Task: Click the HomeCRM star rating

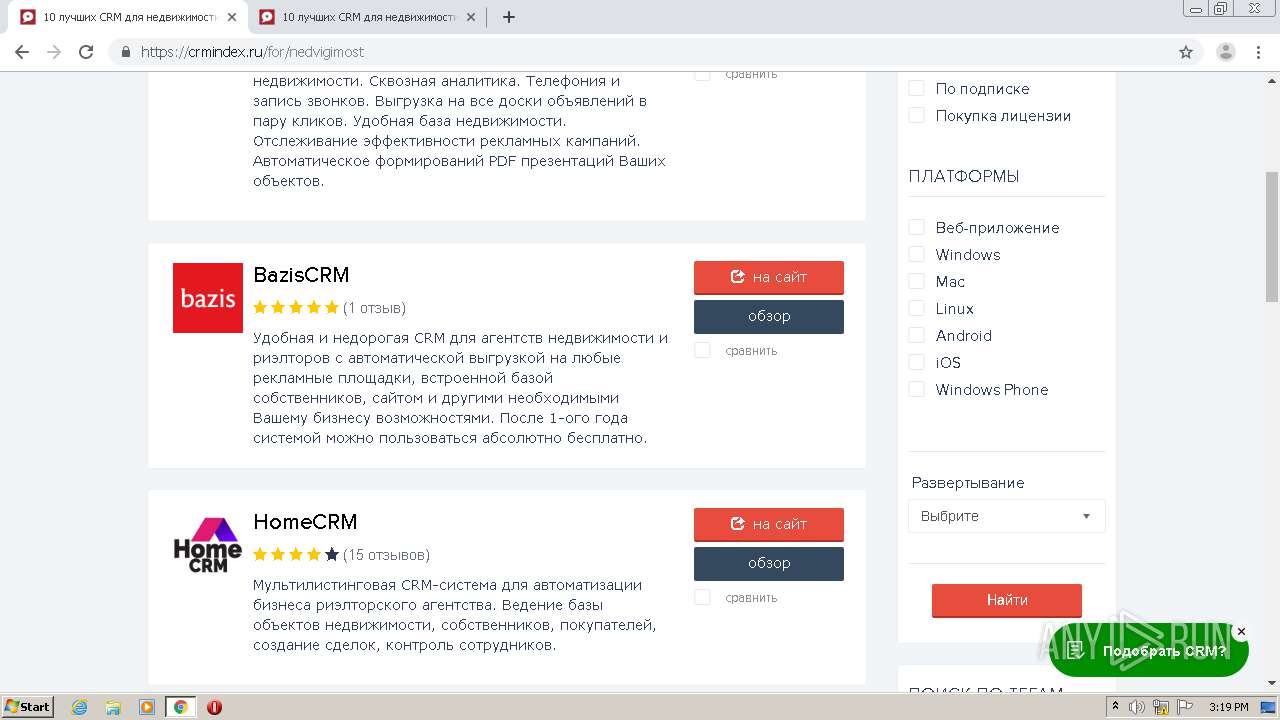Action: [296, 555]
